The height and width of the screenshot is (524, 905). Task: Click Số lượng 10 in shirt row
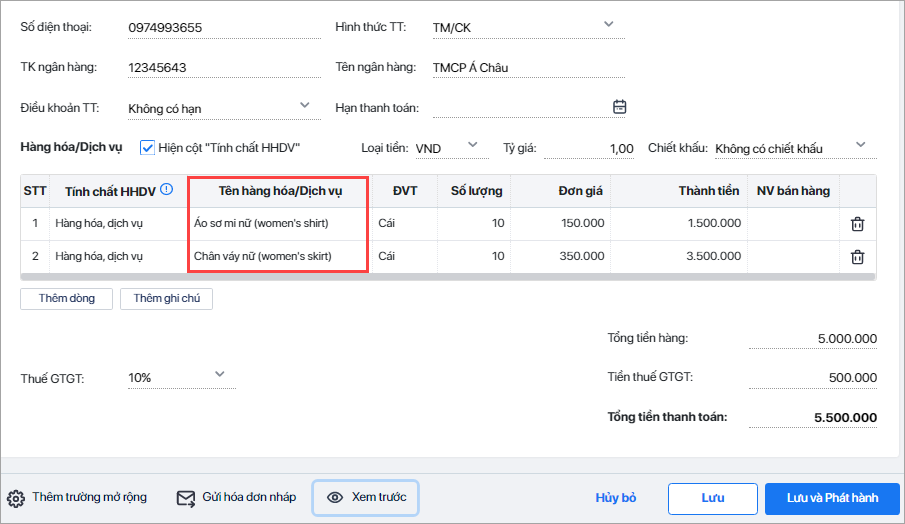(474, 223)
